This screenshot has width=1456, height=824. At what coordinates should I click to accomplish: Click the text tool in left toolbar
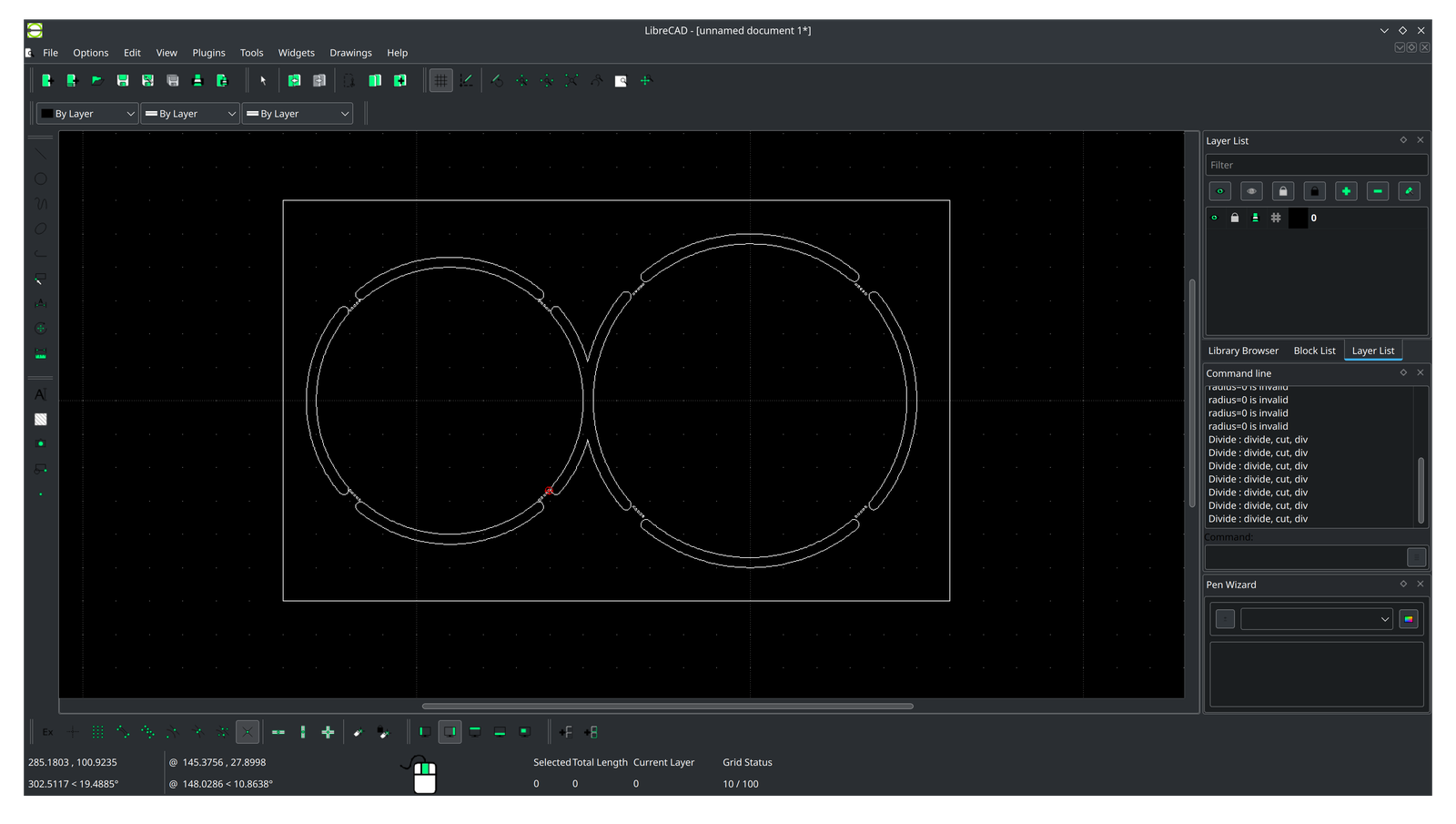click(x=40, y=394)
